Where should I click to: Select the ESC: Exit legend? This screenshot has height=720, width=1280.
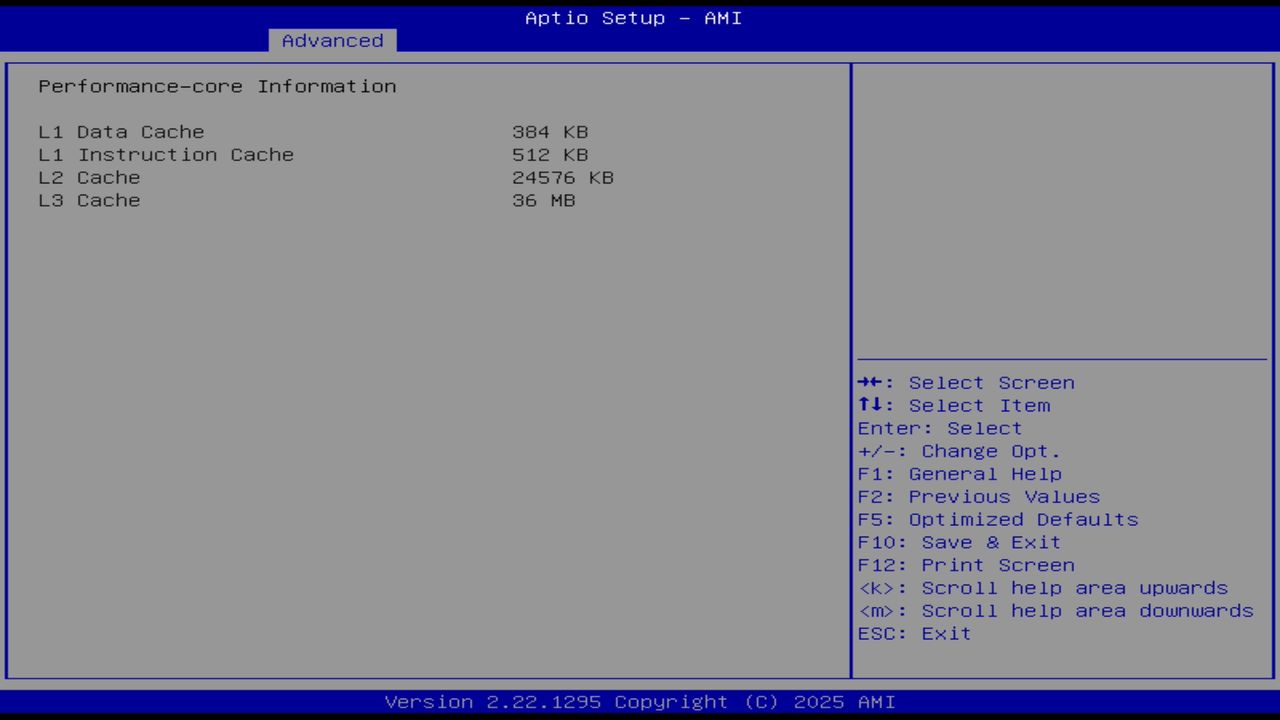[913, 633]
